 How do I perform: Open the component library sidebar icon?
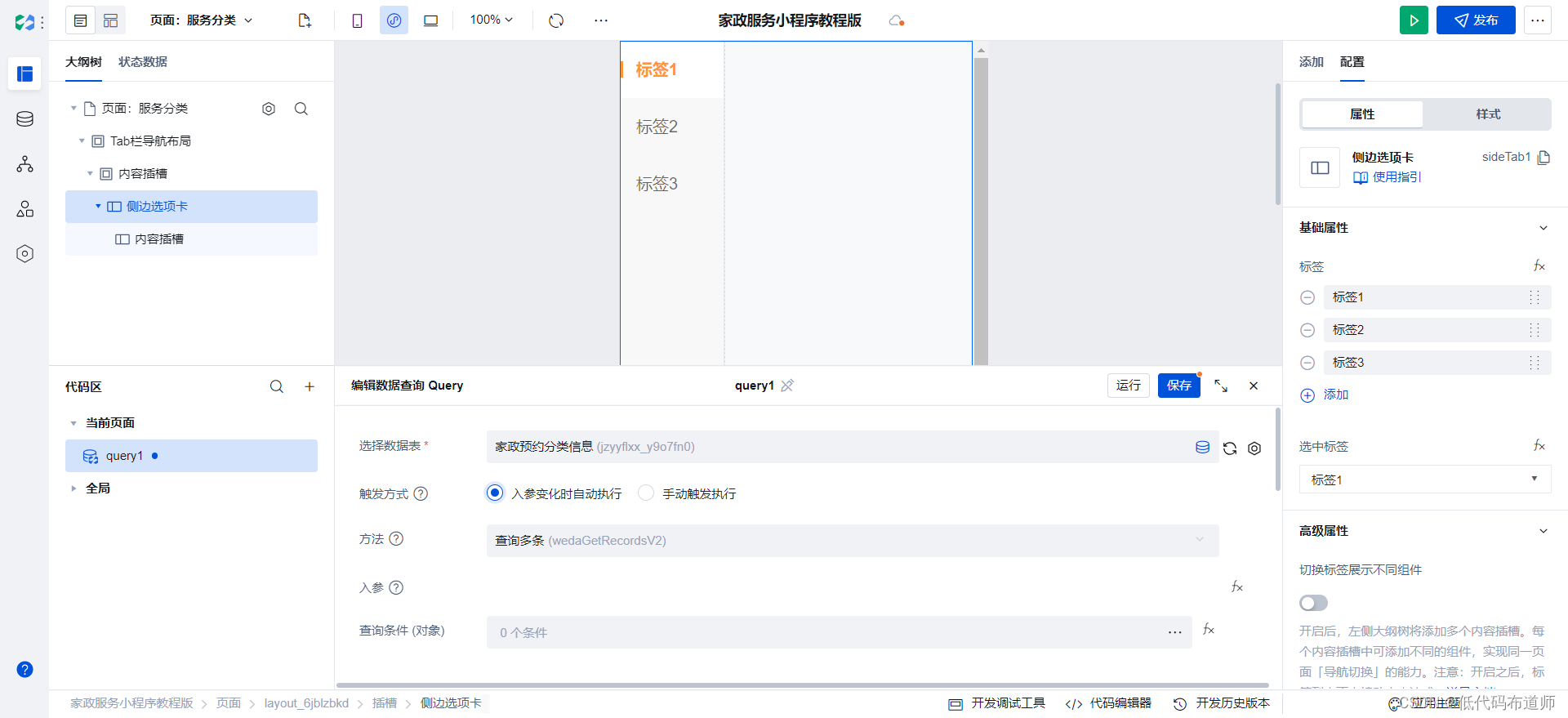(x=24, y=209)
